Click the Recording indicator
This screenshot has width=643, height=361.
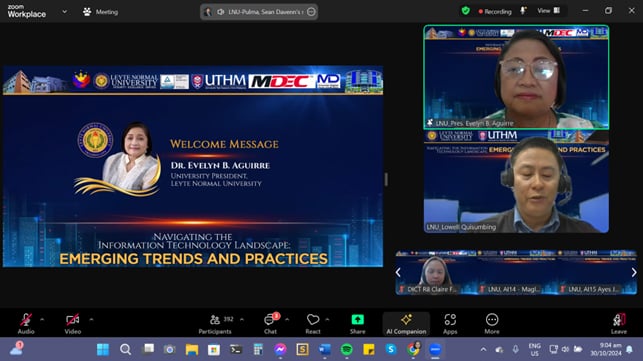[x=495, y=11]
